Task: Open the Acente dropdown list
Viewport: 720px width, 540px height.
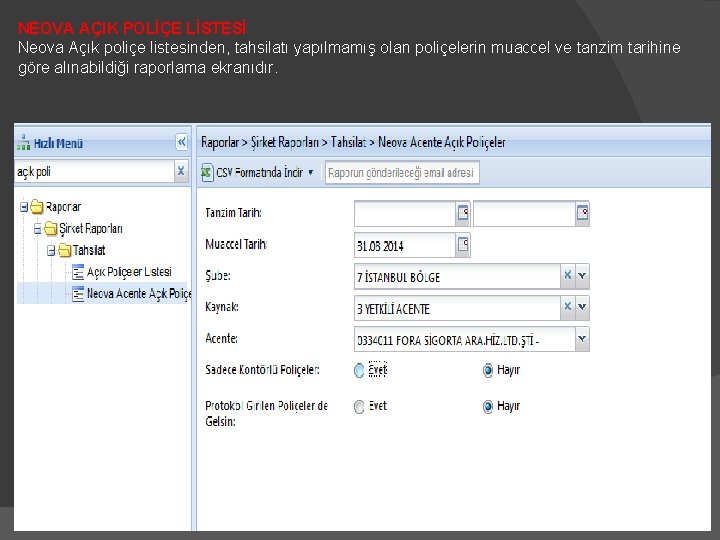Action: pyautogui.click(x=582, y=339)
